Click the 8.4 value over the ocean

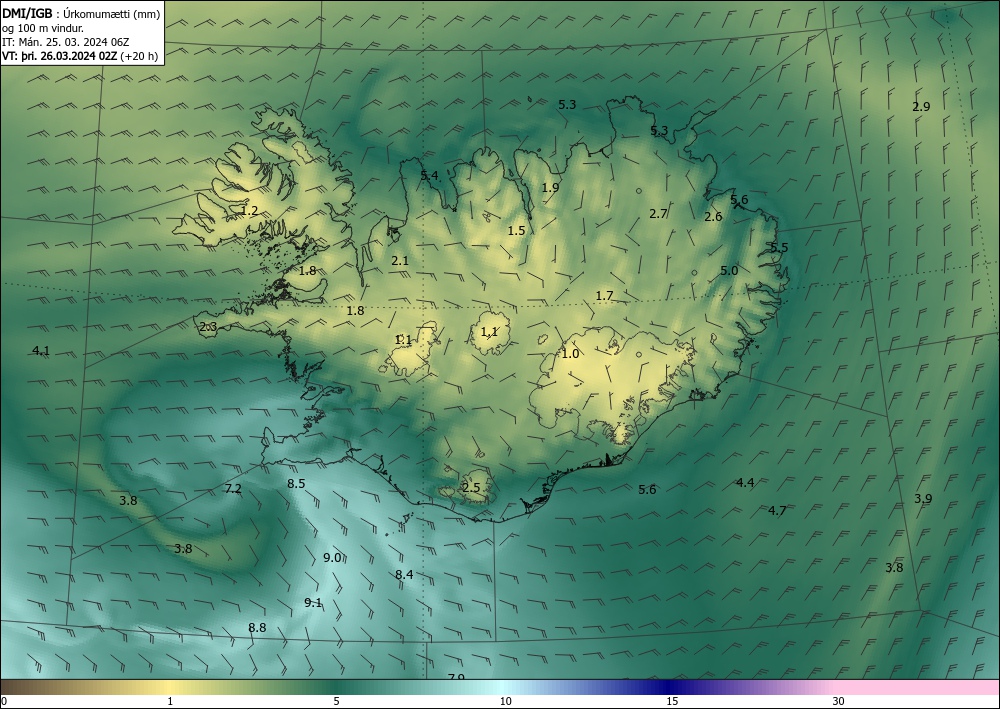point(404,574)
